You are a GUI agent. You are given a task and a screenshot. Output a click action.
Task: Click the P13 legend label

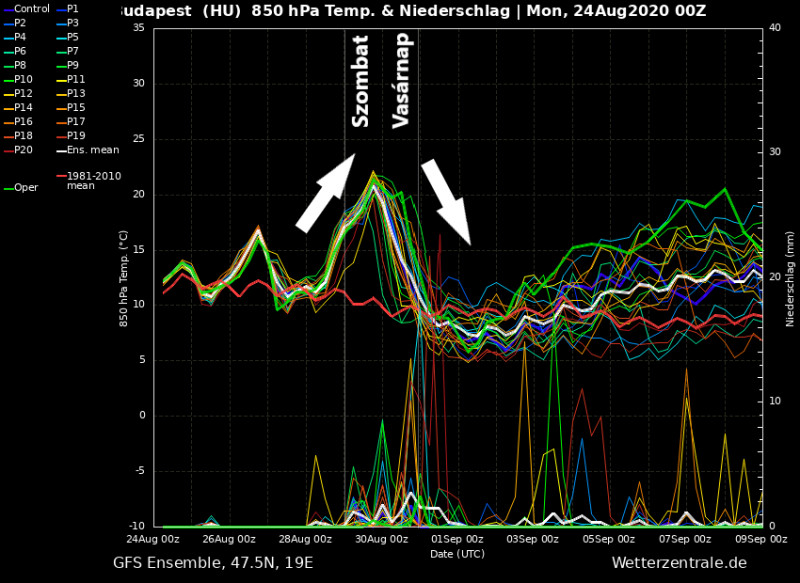pyautogui.click(x=76, y=93)
